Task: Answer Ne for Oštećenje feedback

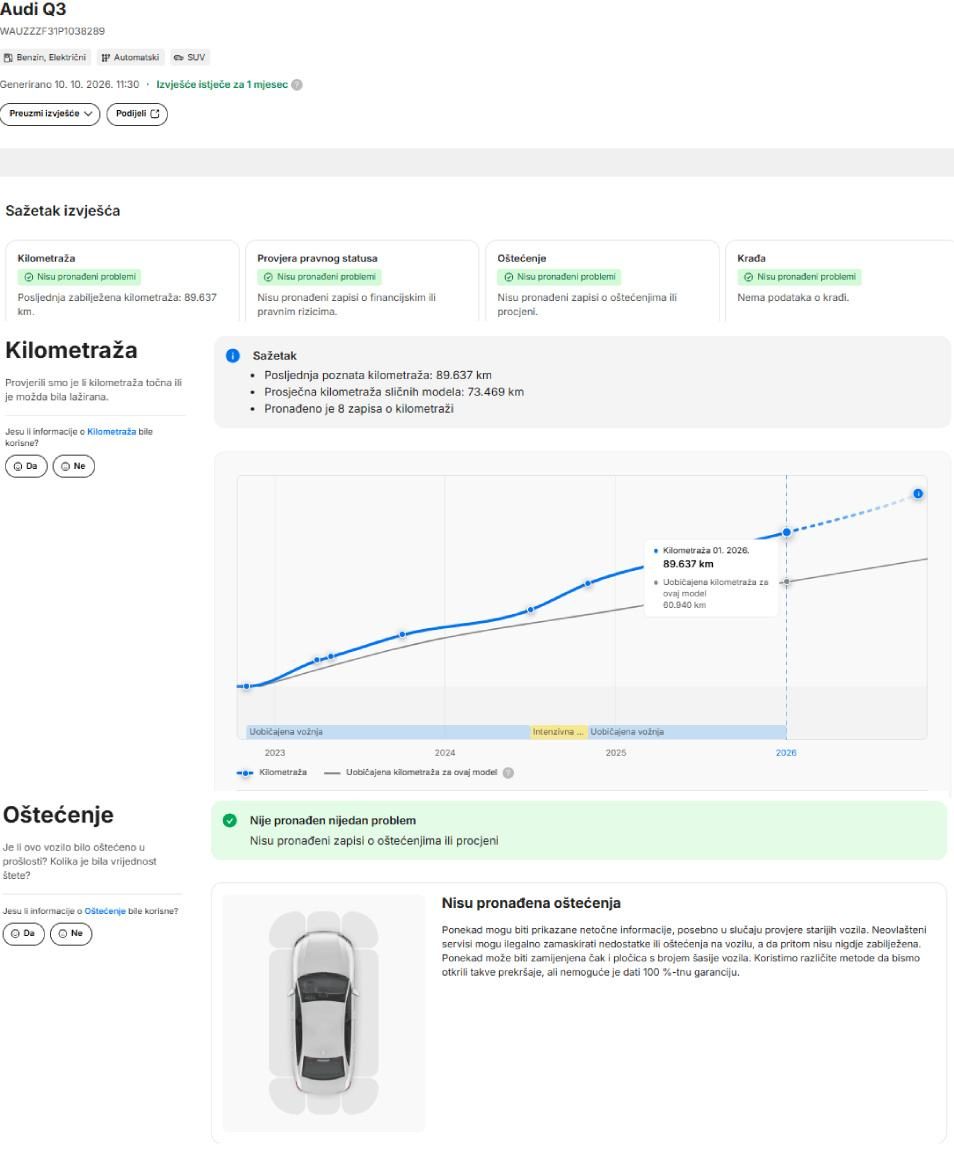Action: [71, 933]
